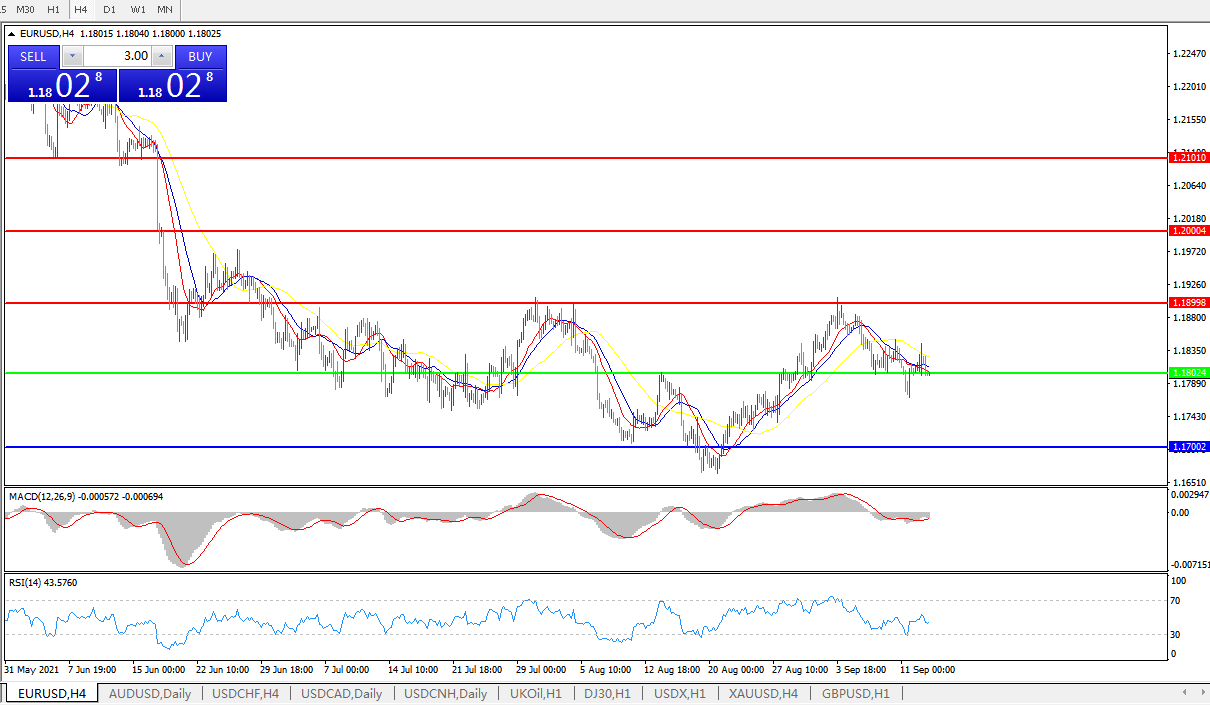Switch to the XAUUSD,H4 tab
The height and width of the screenshot is (705, 1210).
[x=763, y=693]
